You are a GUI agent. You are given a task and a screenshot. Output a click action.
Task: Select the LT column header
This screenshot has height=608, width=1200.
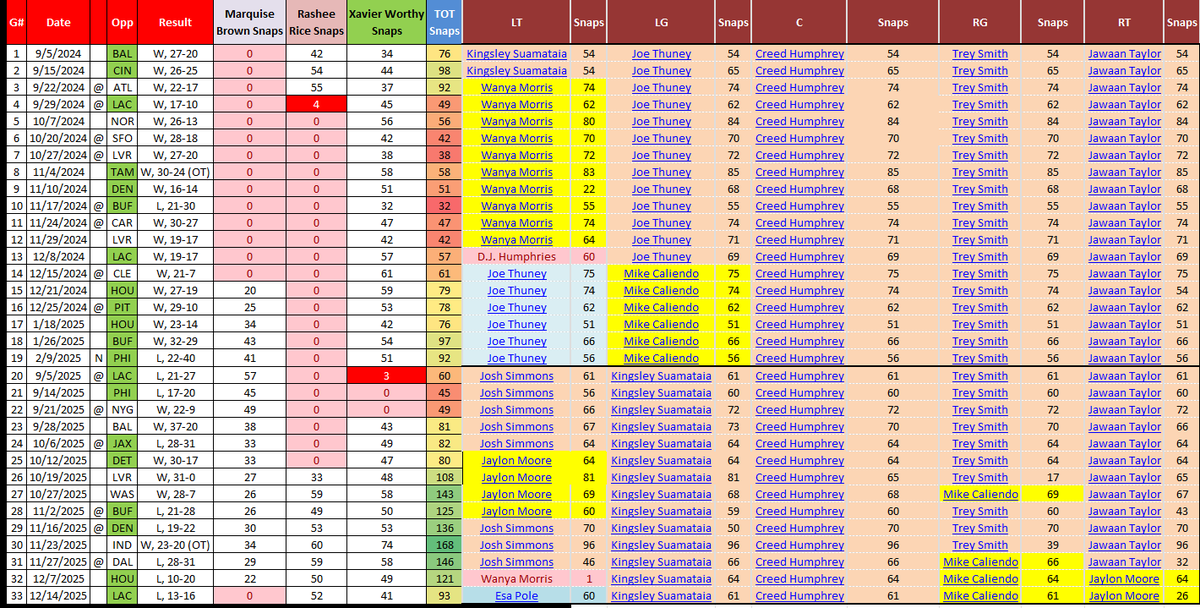click(516, 22)
